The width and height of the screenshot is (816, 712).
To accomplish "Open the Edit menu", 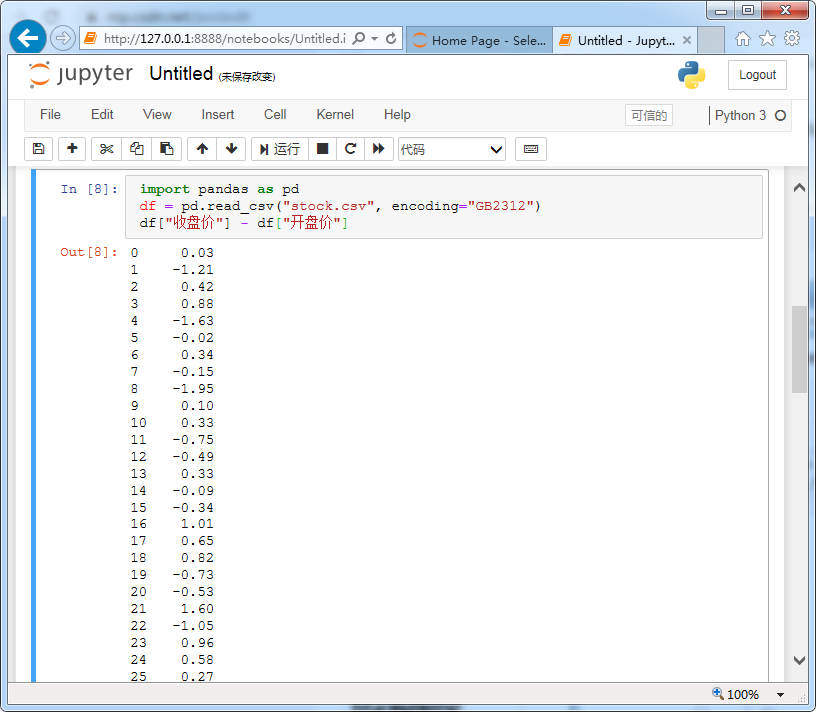I will coord(102,115).
